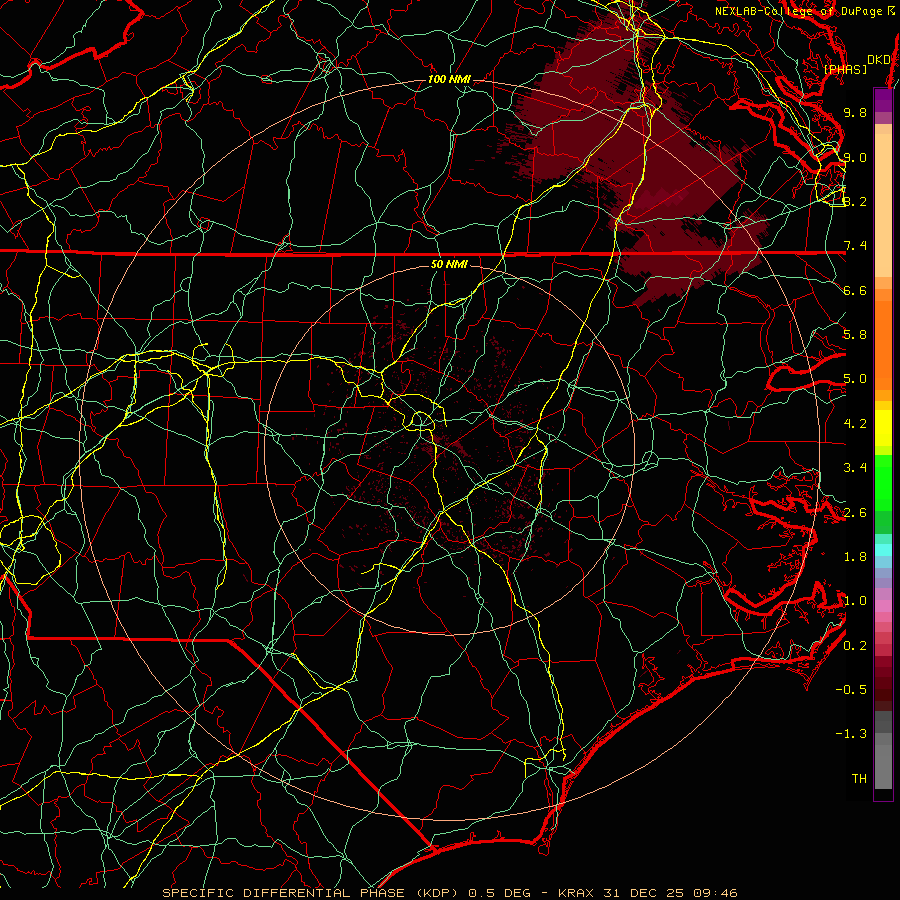Viewport: 900px width, 900px height.
Task: Click the 9.0 value on the scale
Action: click(x=855, y=158)
